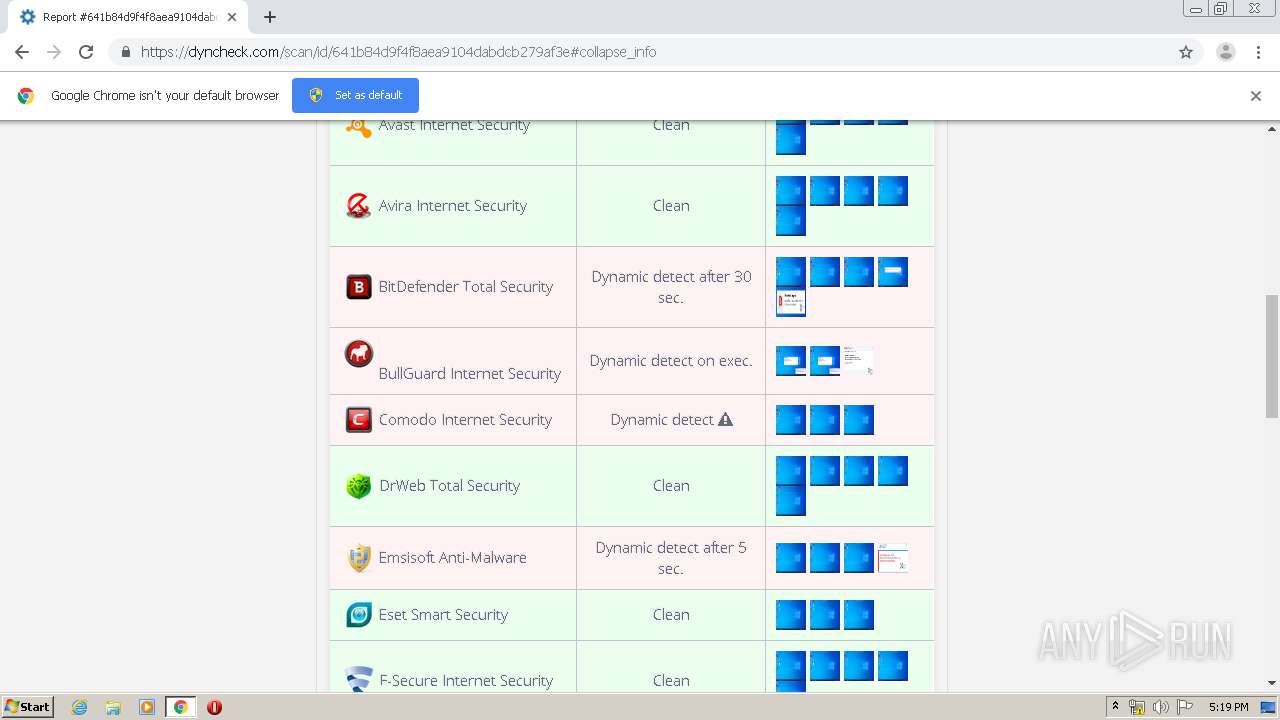Screen dimensions: 1280x720
Task: Click the F-Secure Internet Security logo icon
Action: pos(359,679)
